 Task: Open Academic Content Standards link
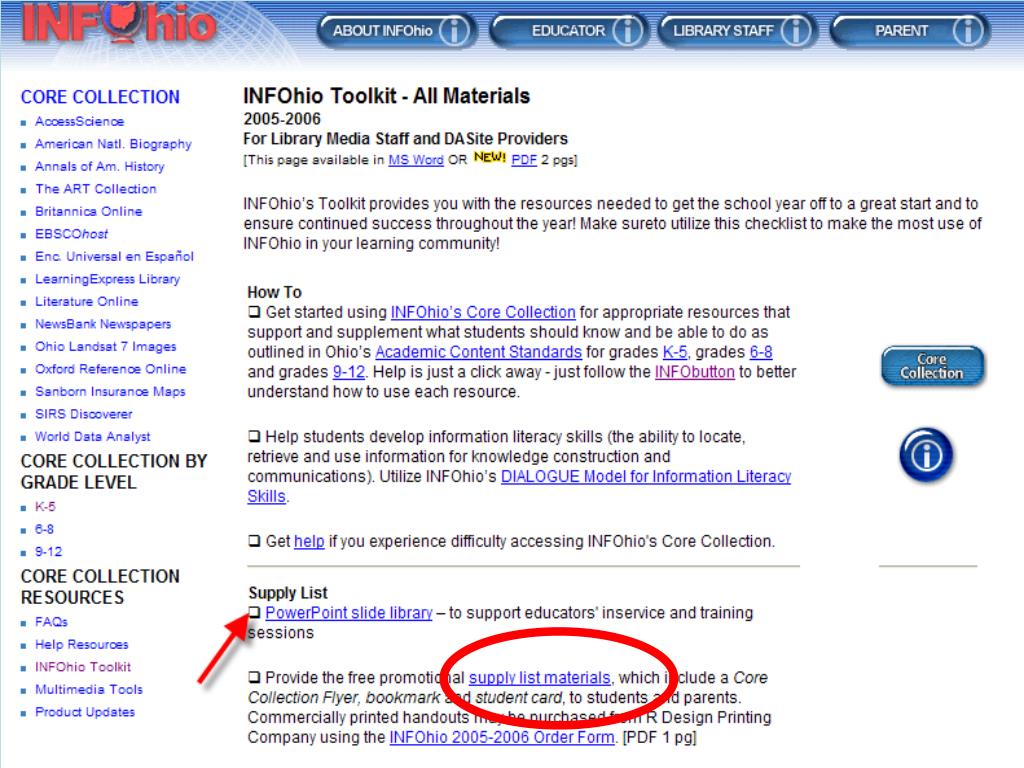(478, 352)
